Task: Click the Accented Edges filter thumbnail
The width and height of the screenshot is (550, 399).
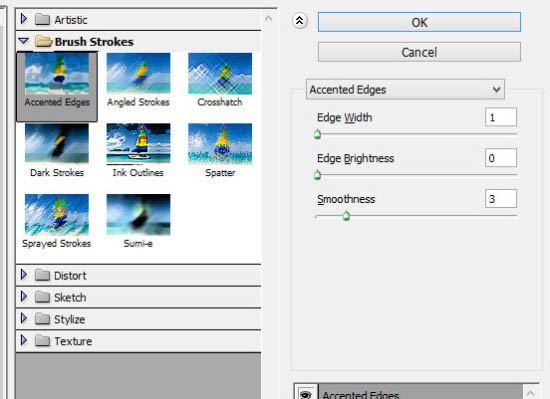Action: point(57,74)
